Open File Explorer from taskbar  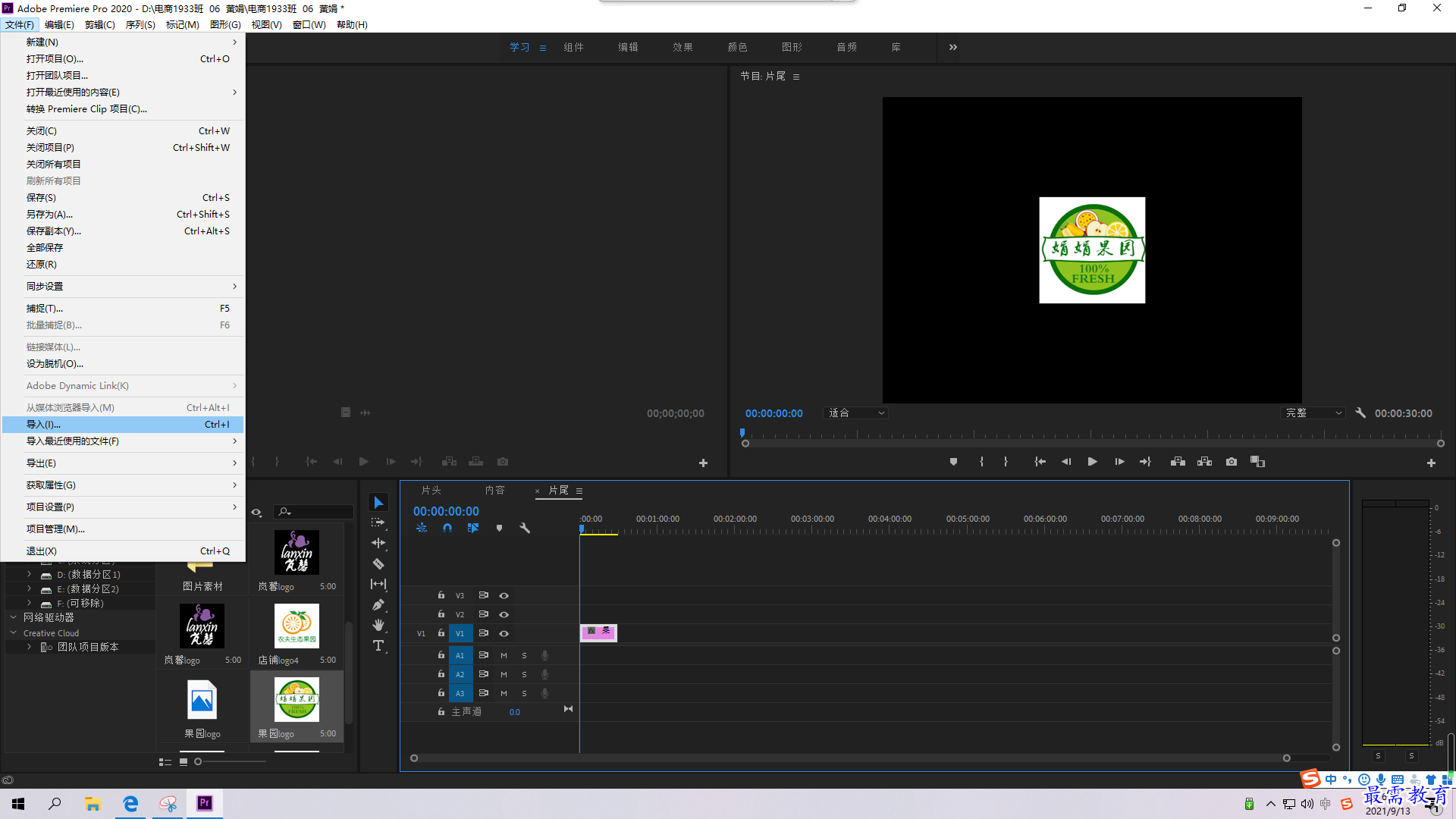tap(93, 804)
